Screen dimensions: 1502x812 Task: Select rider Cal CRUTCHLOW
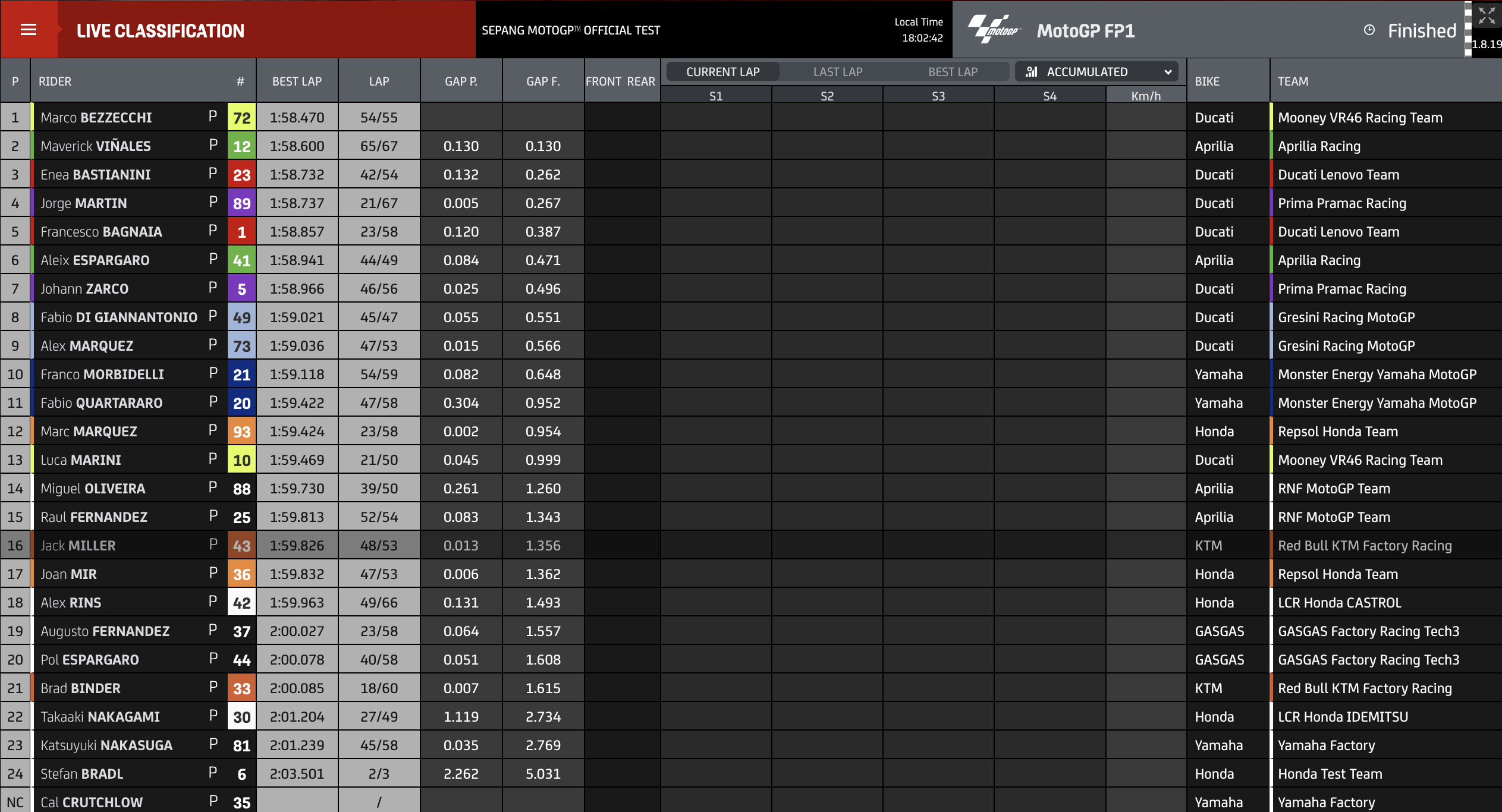92,802
